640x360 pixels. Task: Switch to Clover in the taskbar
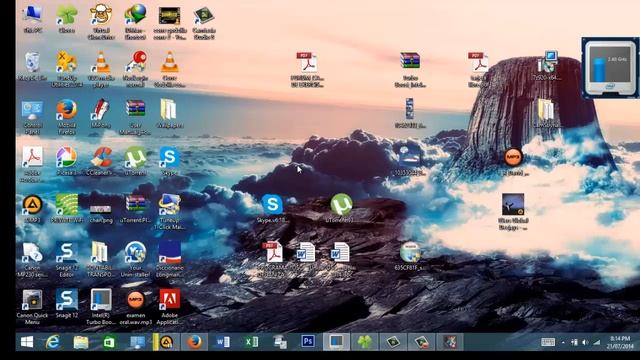click(364, 342)
